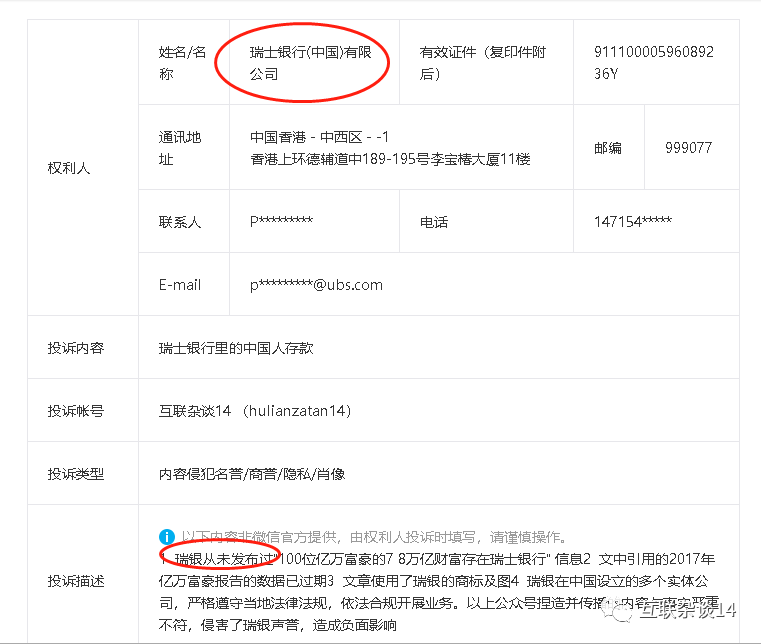This screenshot has height=644, width=761.
Task: Click the '投诉描述' row label
Action: click(x=76, y=580)
